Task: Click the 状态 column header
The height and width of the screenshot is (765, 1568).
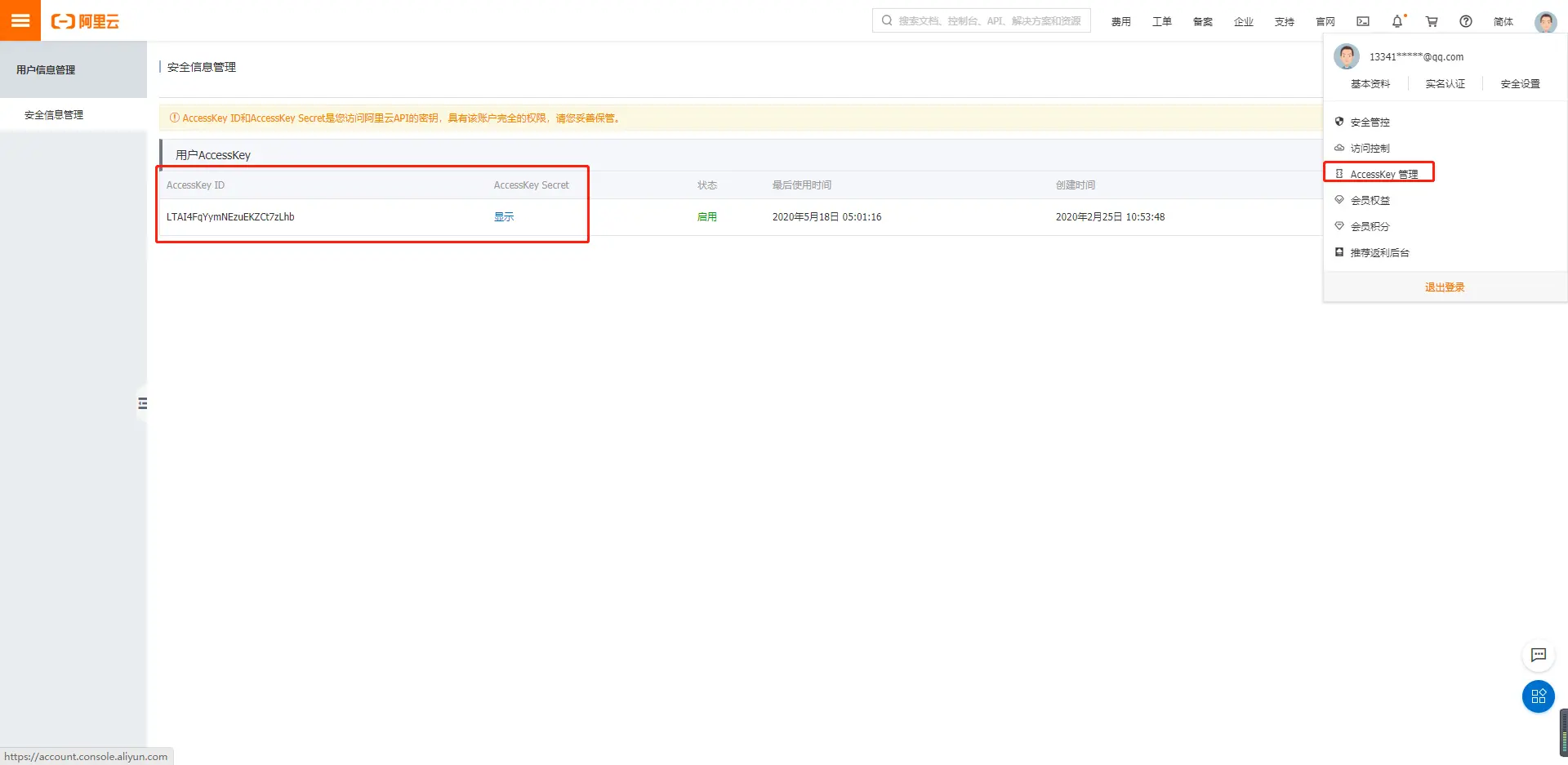Action: click(x=707, y=185)
